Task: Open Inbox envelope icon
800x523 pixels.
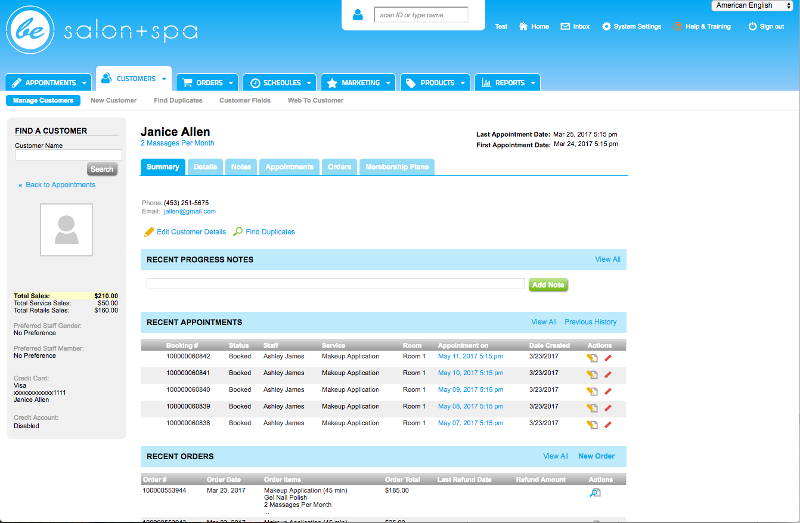Action: click(565, 26)
